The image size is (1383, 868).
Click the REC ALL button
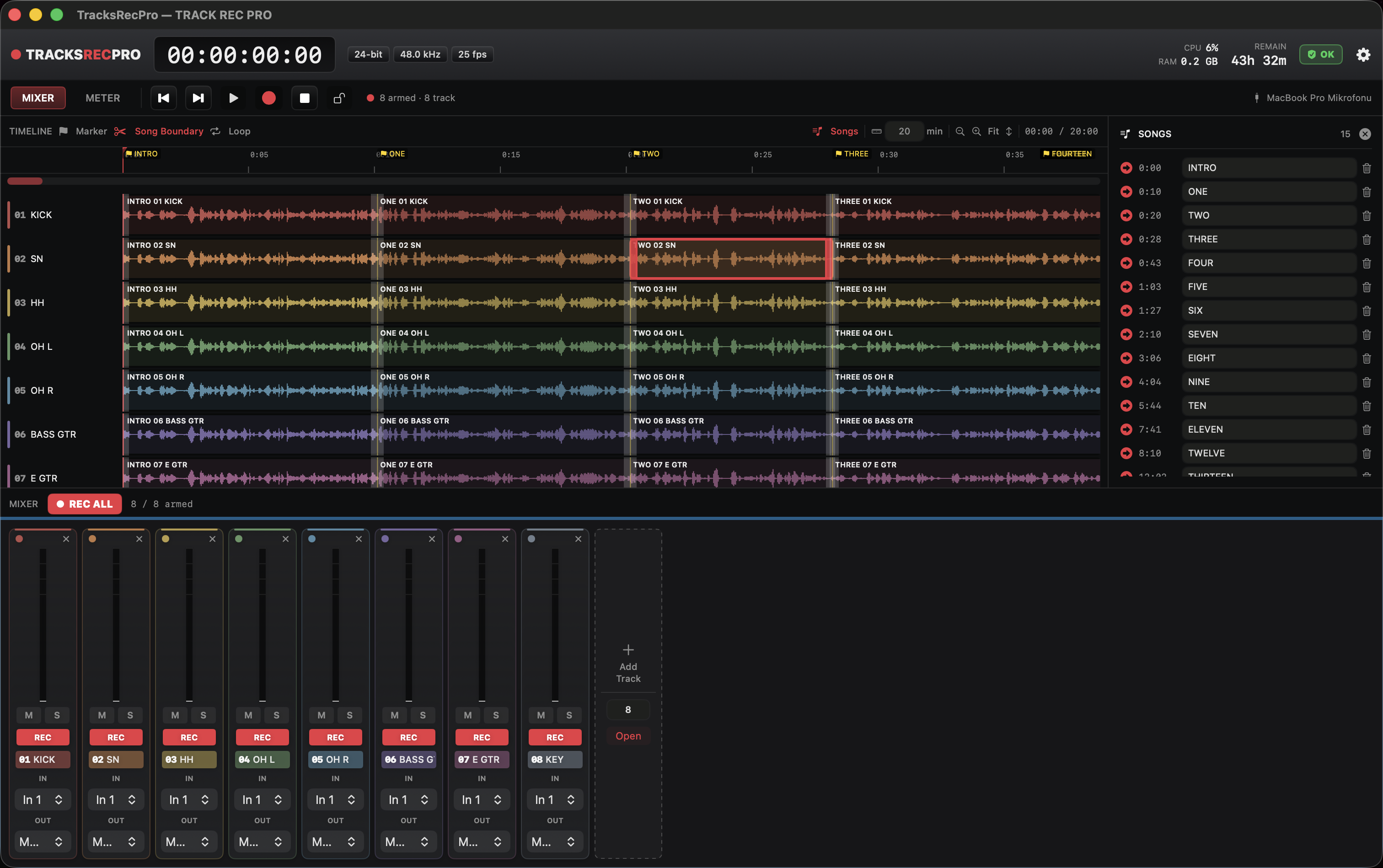point(85,504)
